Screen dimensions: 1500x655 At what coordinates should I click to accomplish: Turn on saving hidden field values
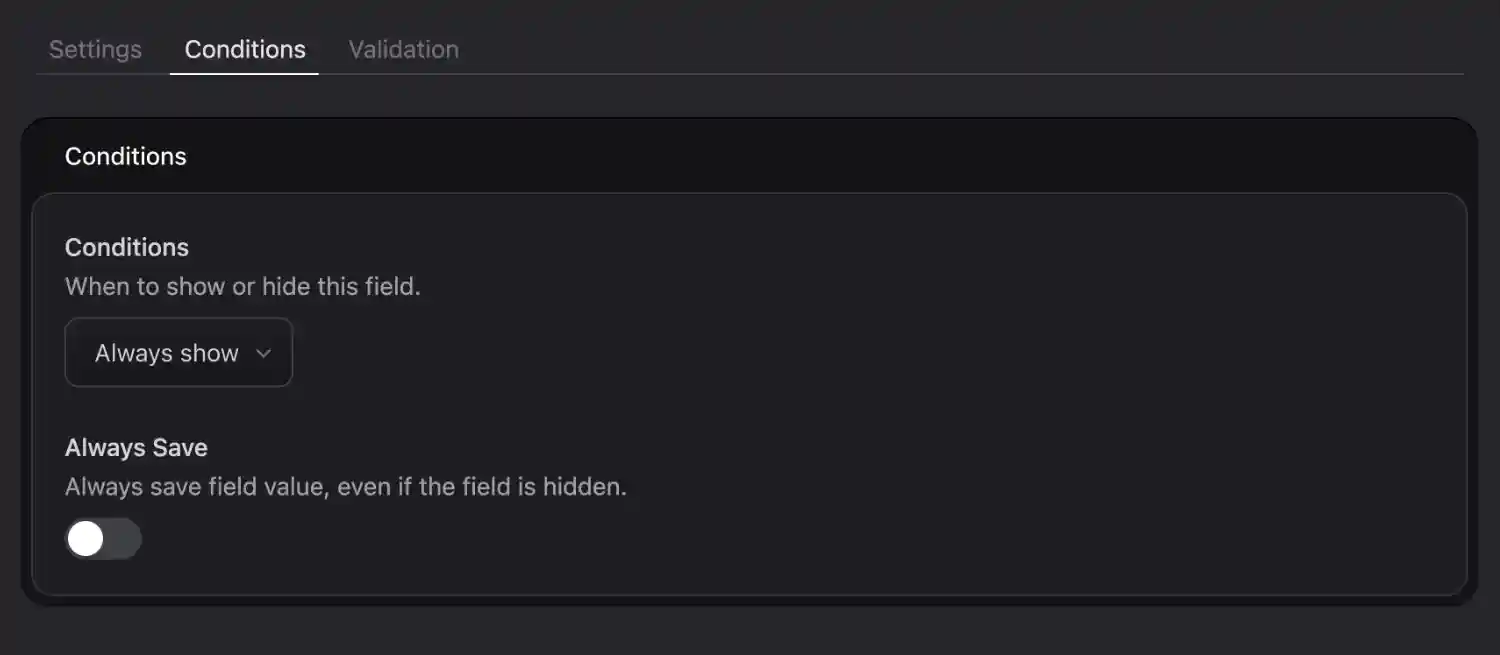(x=103, y=538)
